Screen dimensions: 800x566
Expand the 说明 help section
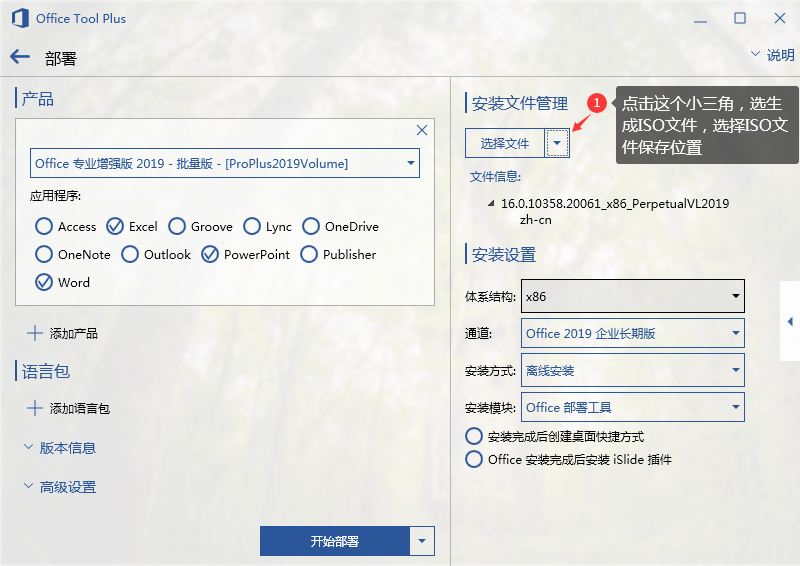click(x=773, y=55)
